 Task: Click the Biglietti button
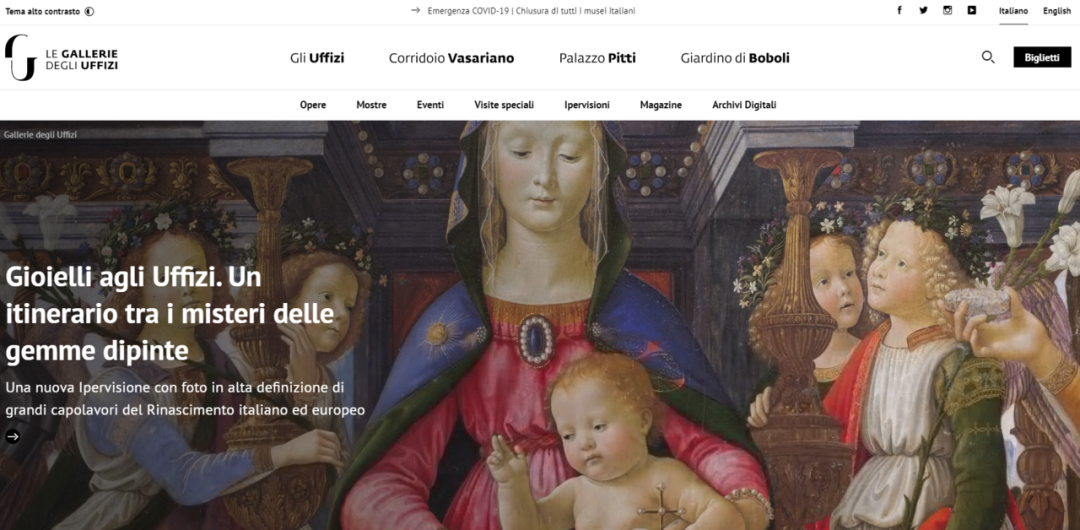coord(1042,57)
